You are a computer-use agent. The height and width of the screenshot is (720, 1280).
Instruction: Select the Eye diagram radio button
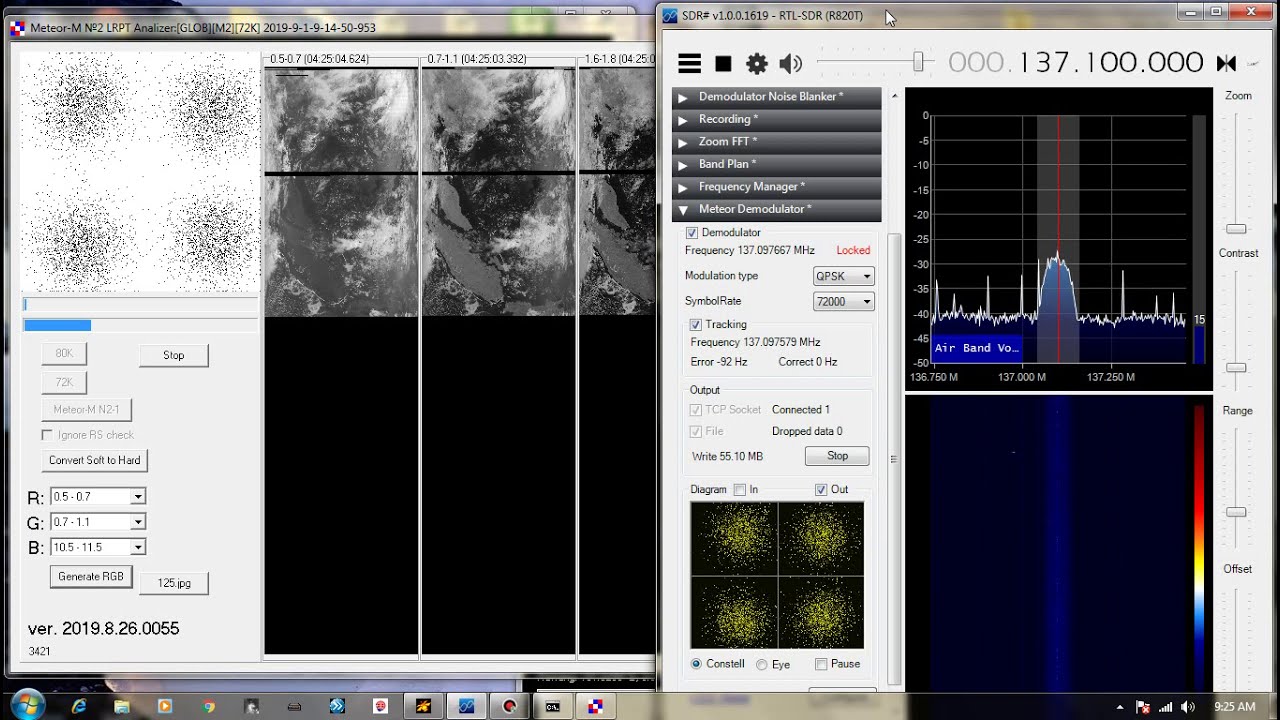(762, 665)
